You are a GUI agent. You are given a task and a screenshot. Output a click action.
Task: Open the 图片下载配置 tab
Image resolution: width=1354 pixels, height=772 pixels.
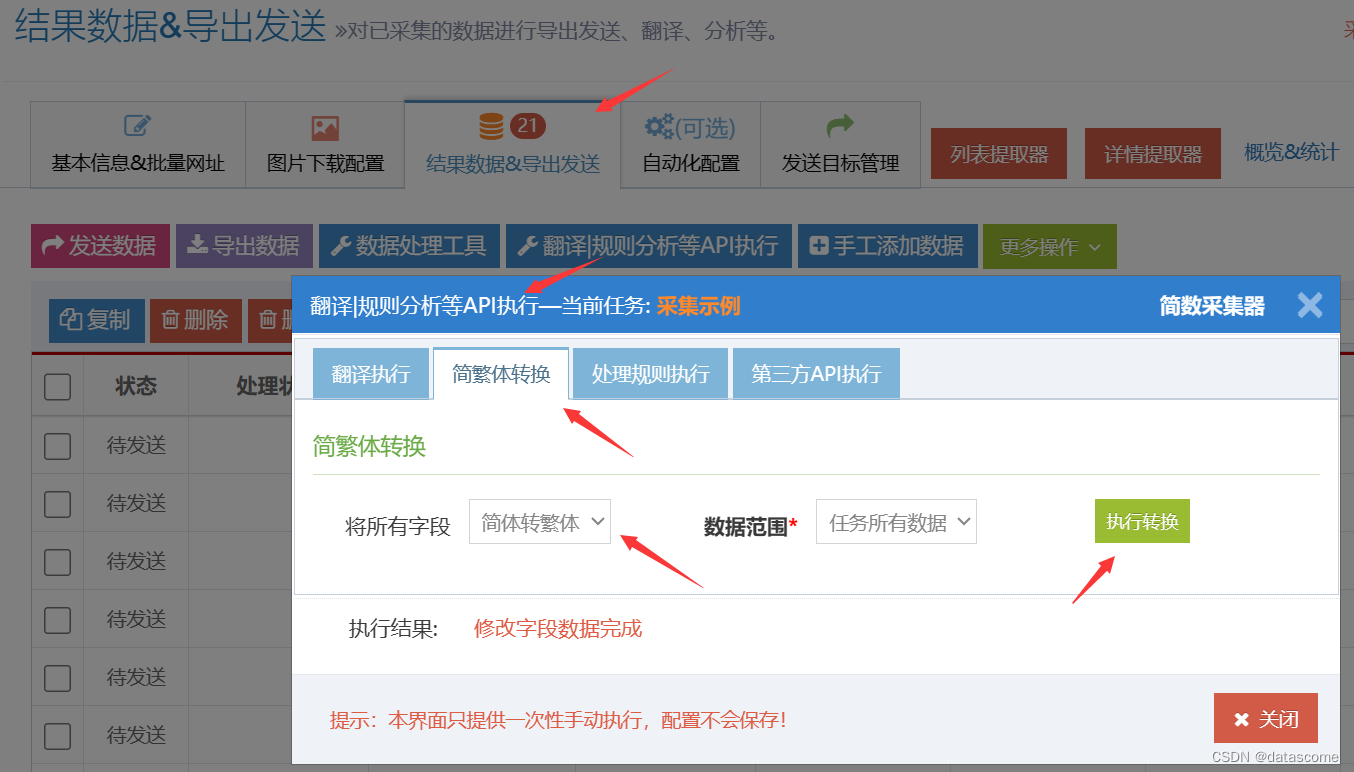coord(325,145)
